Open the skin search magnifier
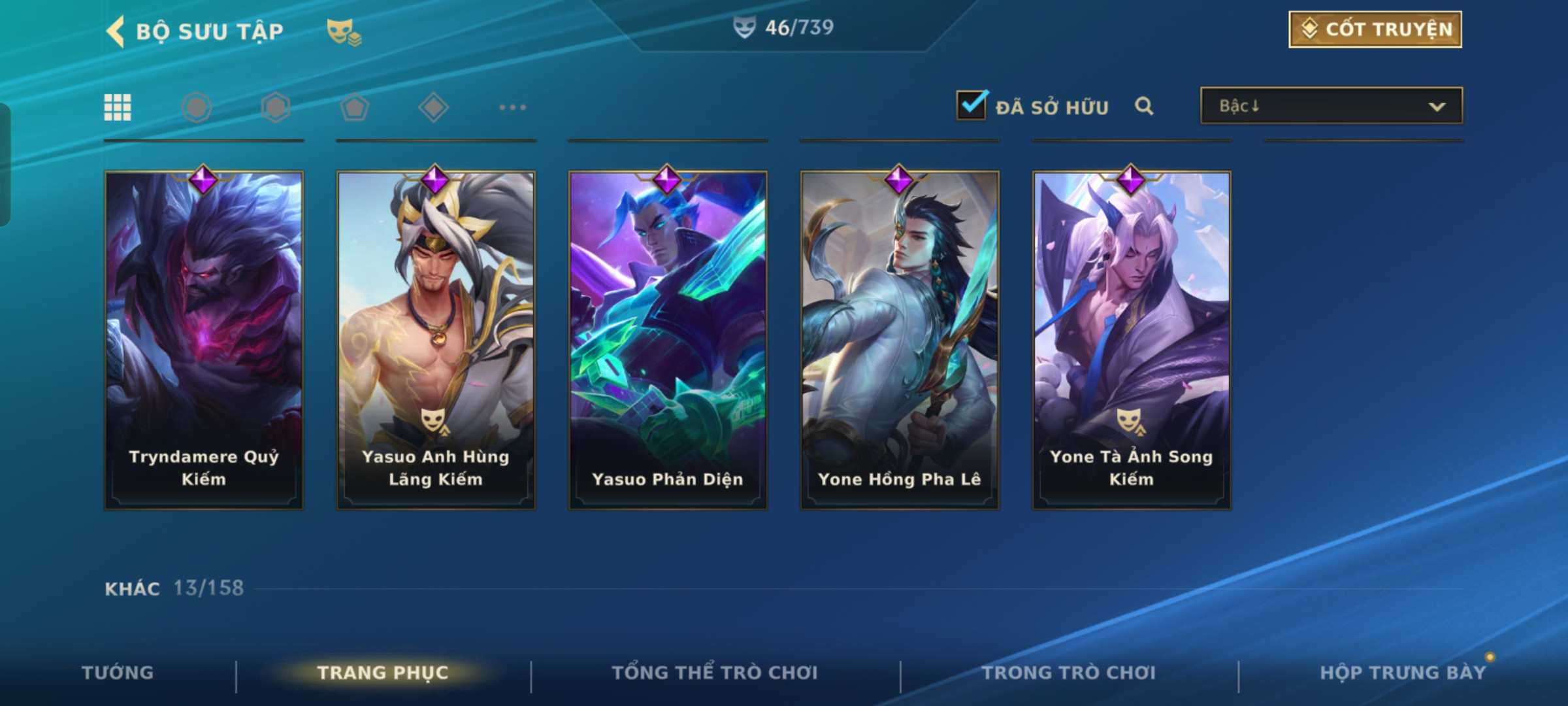Image resolution: width=1568 pixels, height=706 pixels. [1144, 106]
